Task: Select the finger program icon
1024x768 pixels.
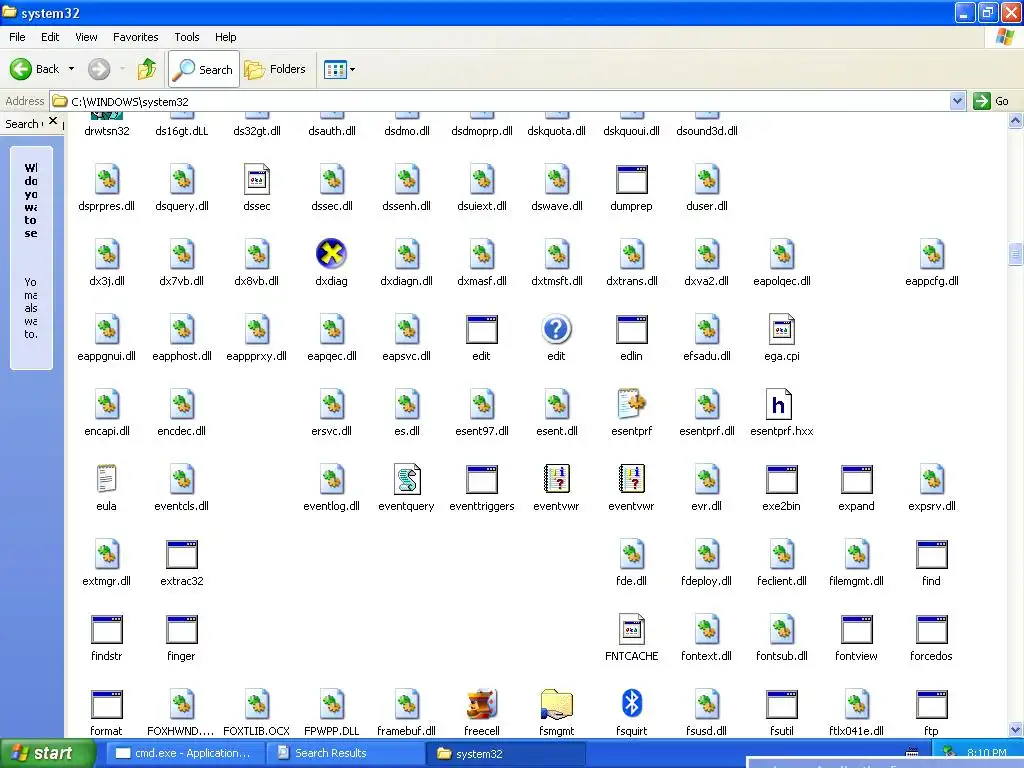Action: coord(182,630)
